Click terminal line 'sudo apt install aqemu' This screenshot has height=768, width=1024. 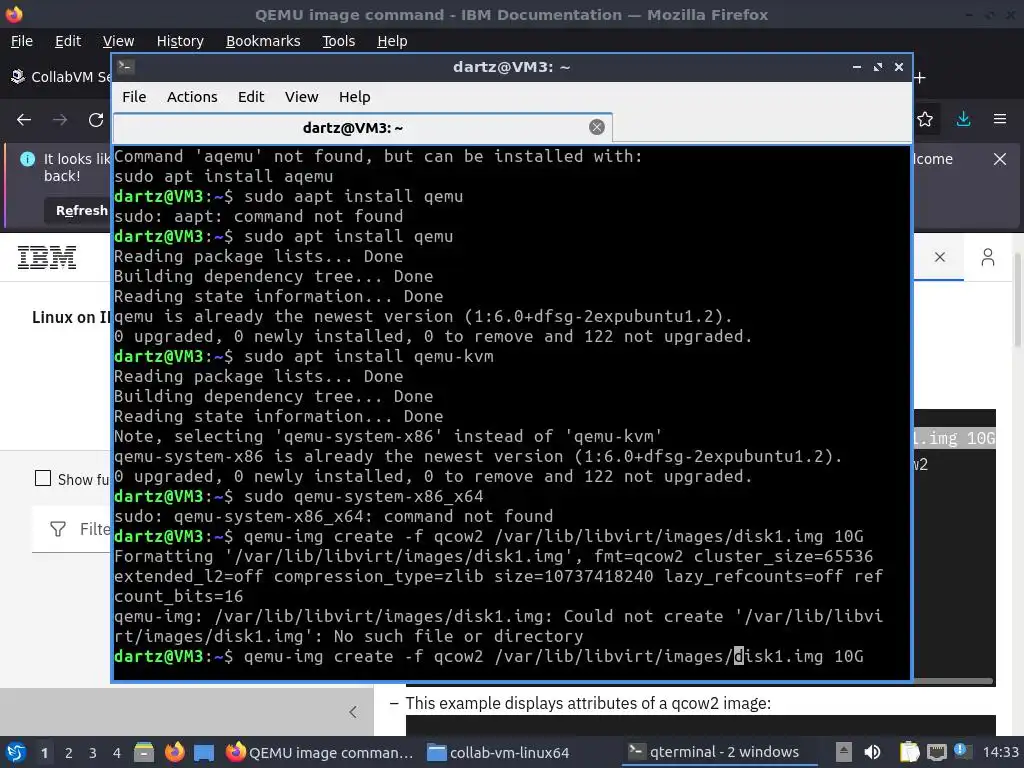(x=223, y=176)
